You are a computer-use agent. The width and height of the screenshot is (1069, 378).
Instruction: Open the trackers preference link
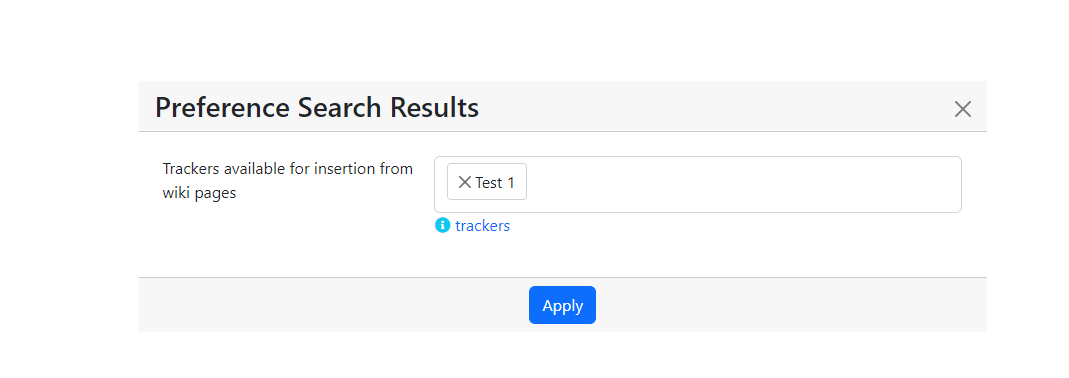point(482,226)
